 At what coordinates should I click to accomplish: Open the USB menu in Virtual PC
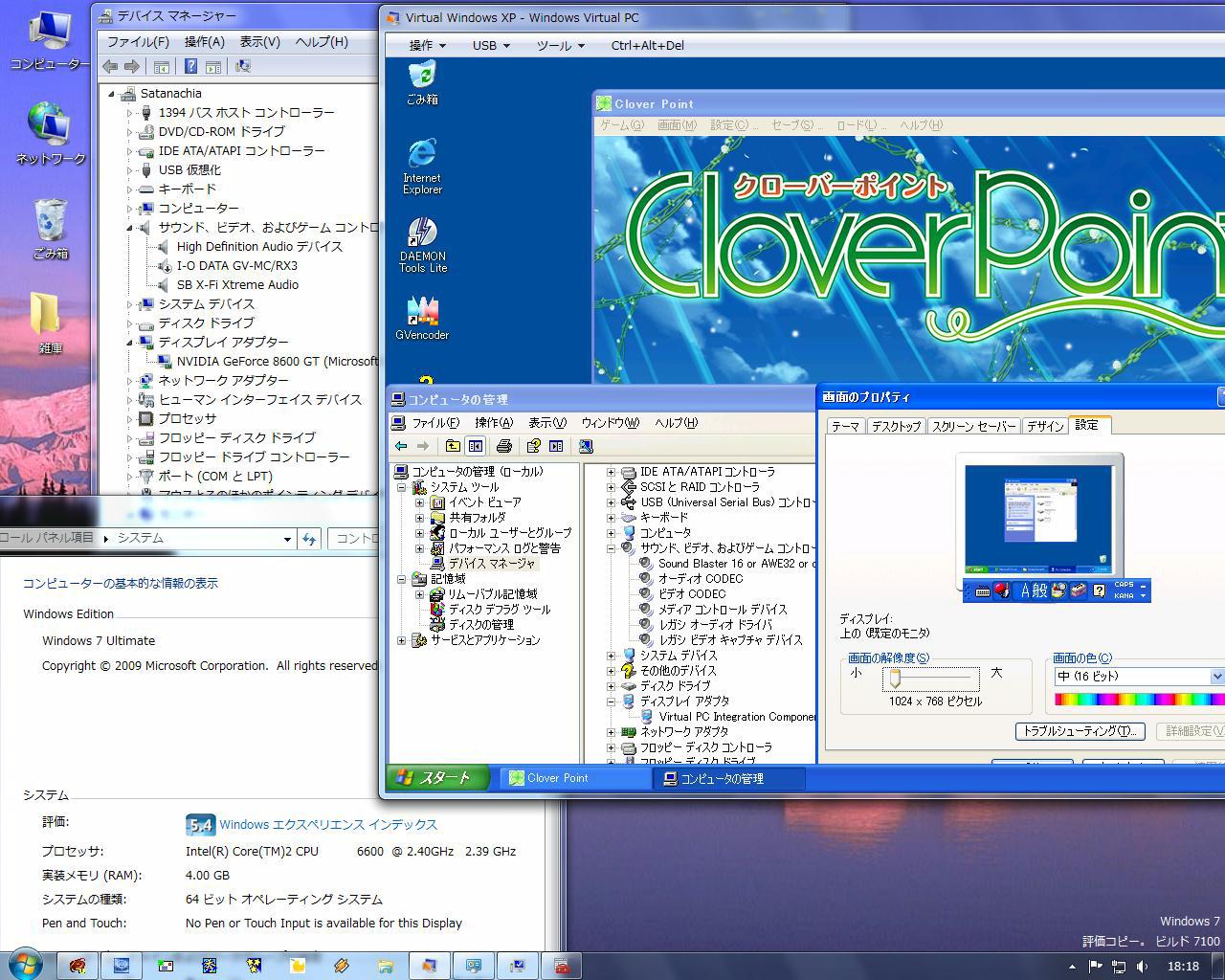pos(490,45)
